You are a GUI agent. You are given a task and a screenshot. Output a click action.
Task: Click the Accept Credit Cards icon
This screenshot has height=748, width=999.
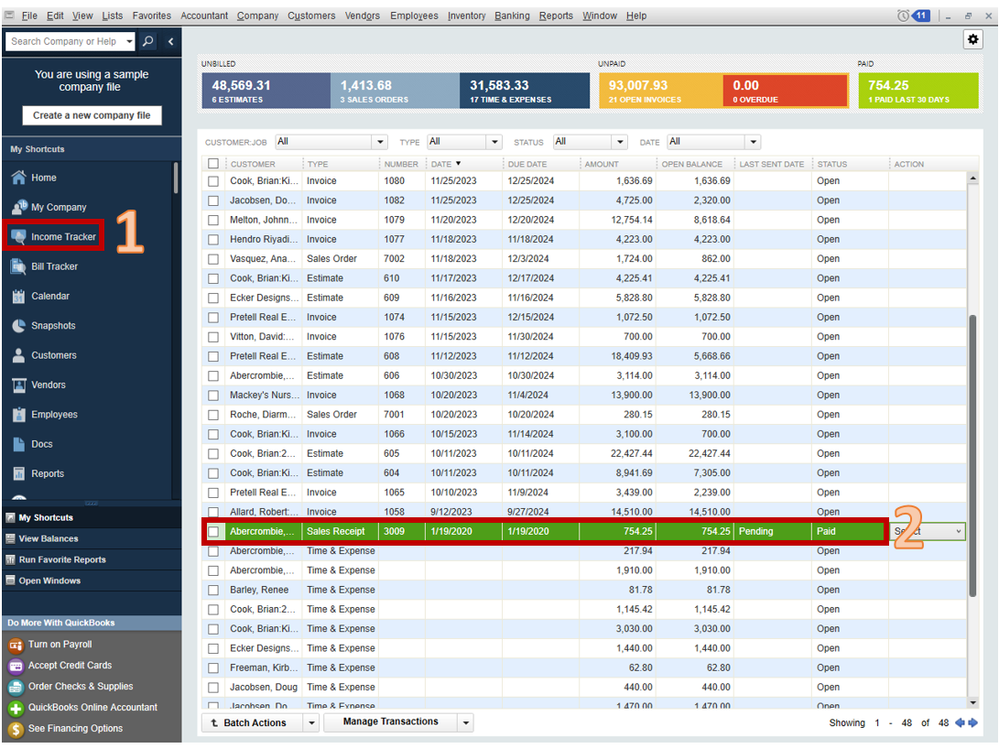(x=16, y=666)
